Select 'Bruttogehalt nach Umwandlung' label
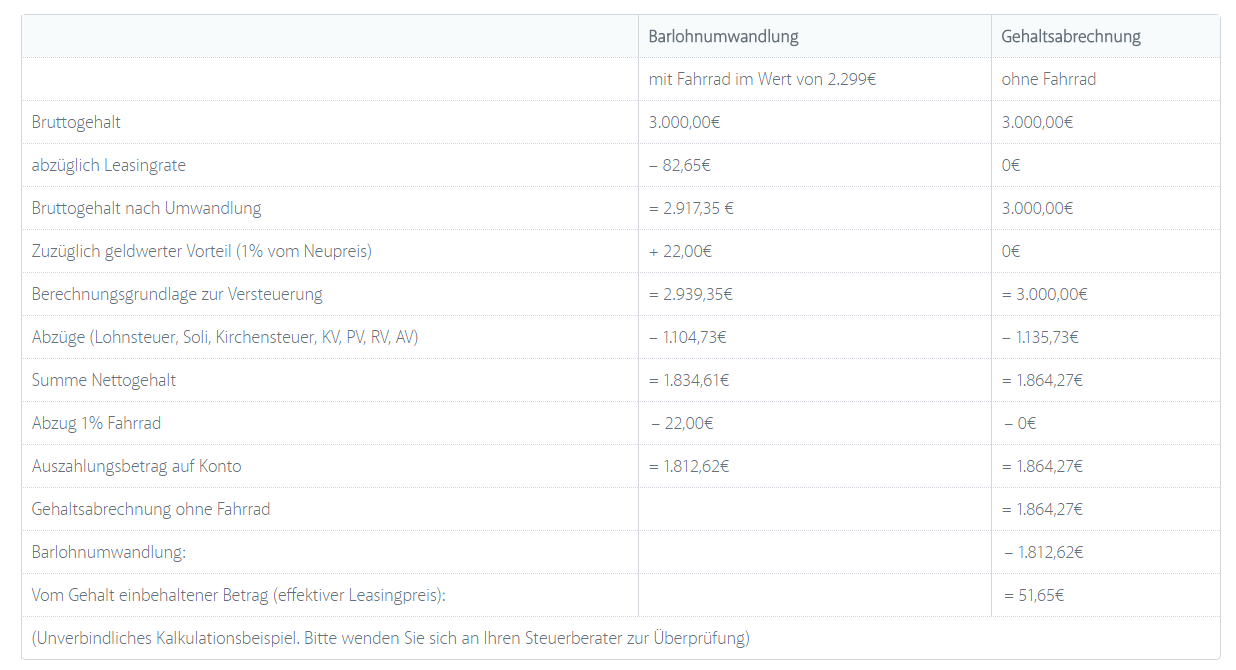1236x670 pixels. (146, 208)
